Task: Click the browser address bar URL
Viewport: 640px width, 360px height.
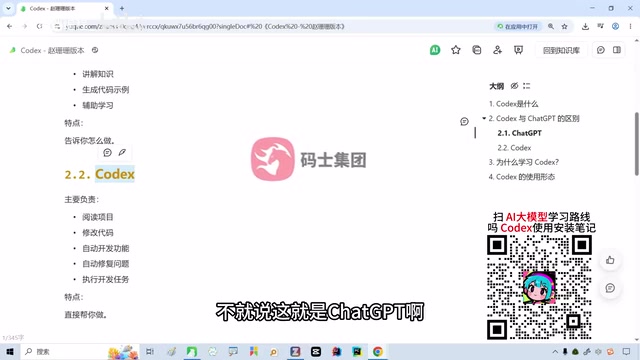Action: [205, 27]
